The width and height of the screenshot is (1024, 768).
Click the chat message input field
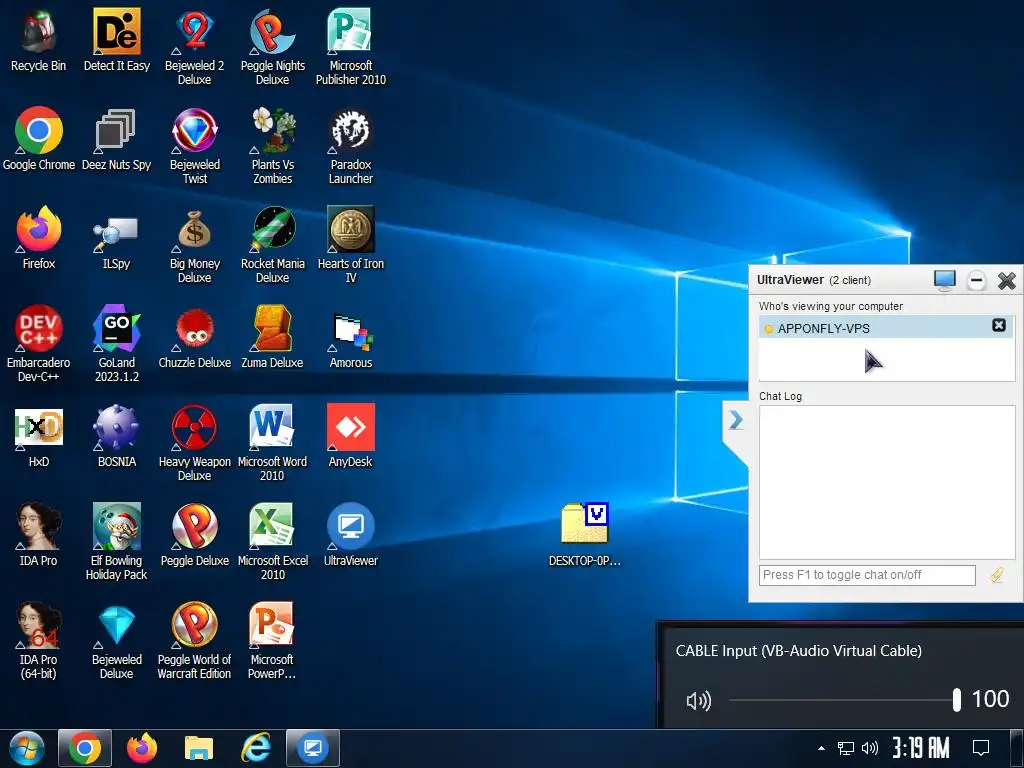coord(867,575)
